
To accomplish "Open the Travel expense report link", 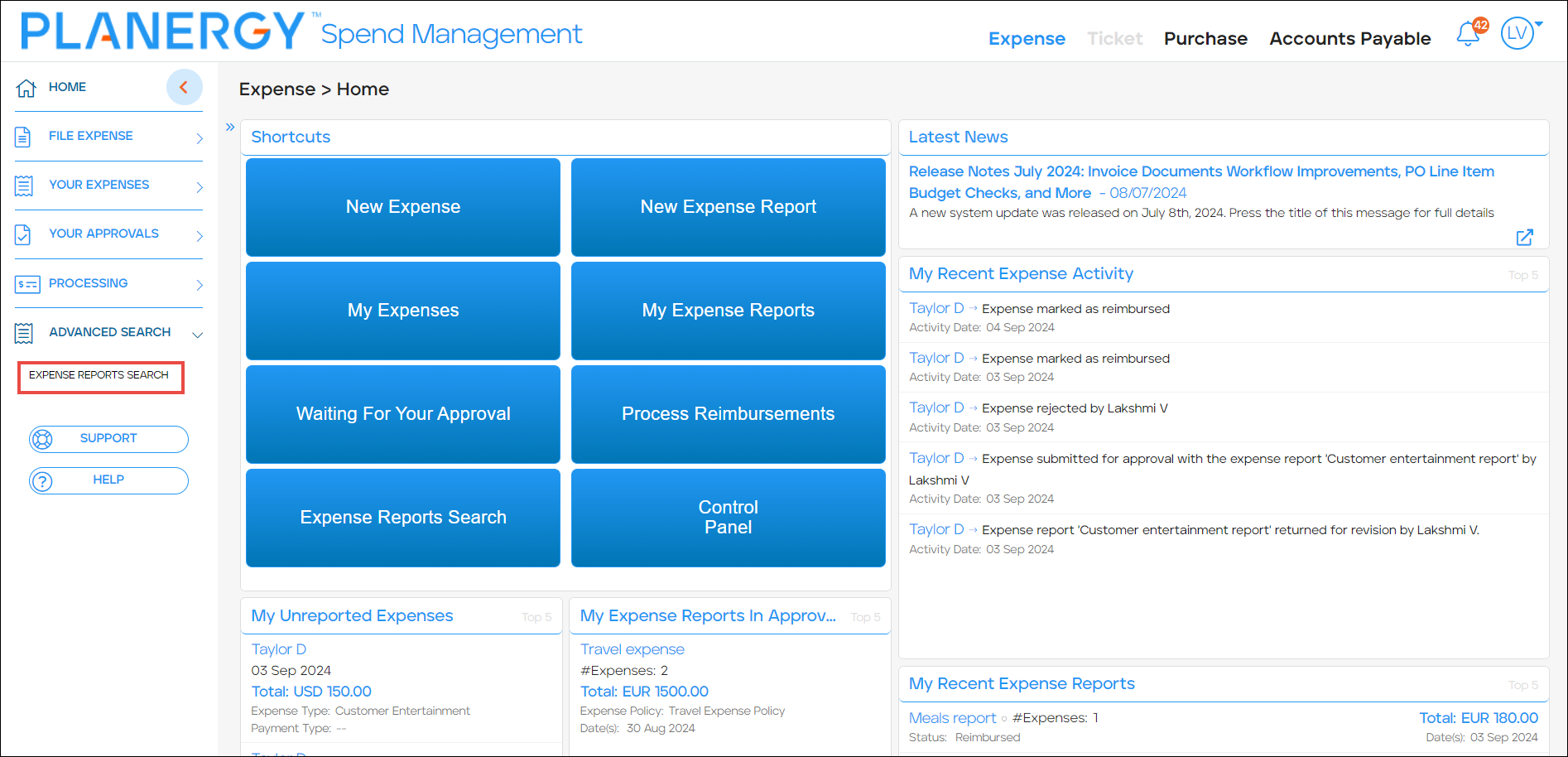I will (632, 649).
